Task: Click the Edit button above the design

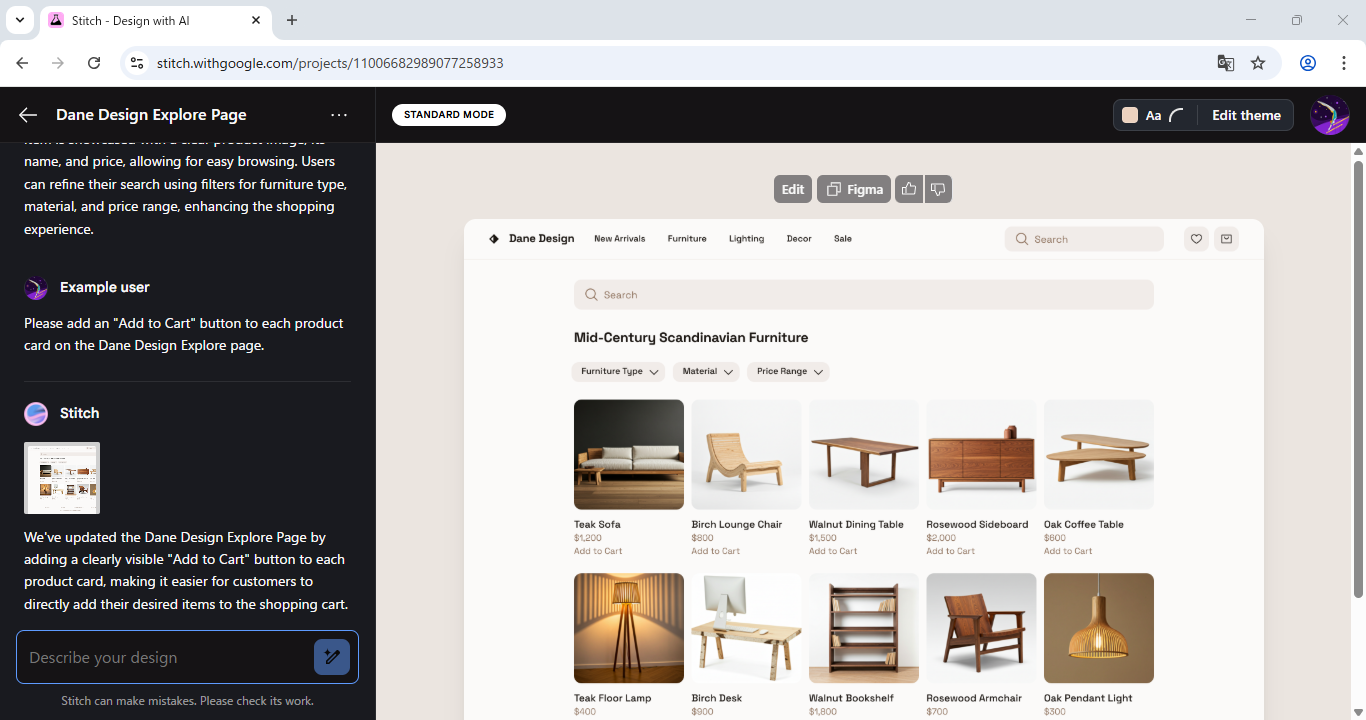Action: pyautogui.click(x=793, y=189)
